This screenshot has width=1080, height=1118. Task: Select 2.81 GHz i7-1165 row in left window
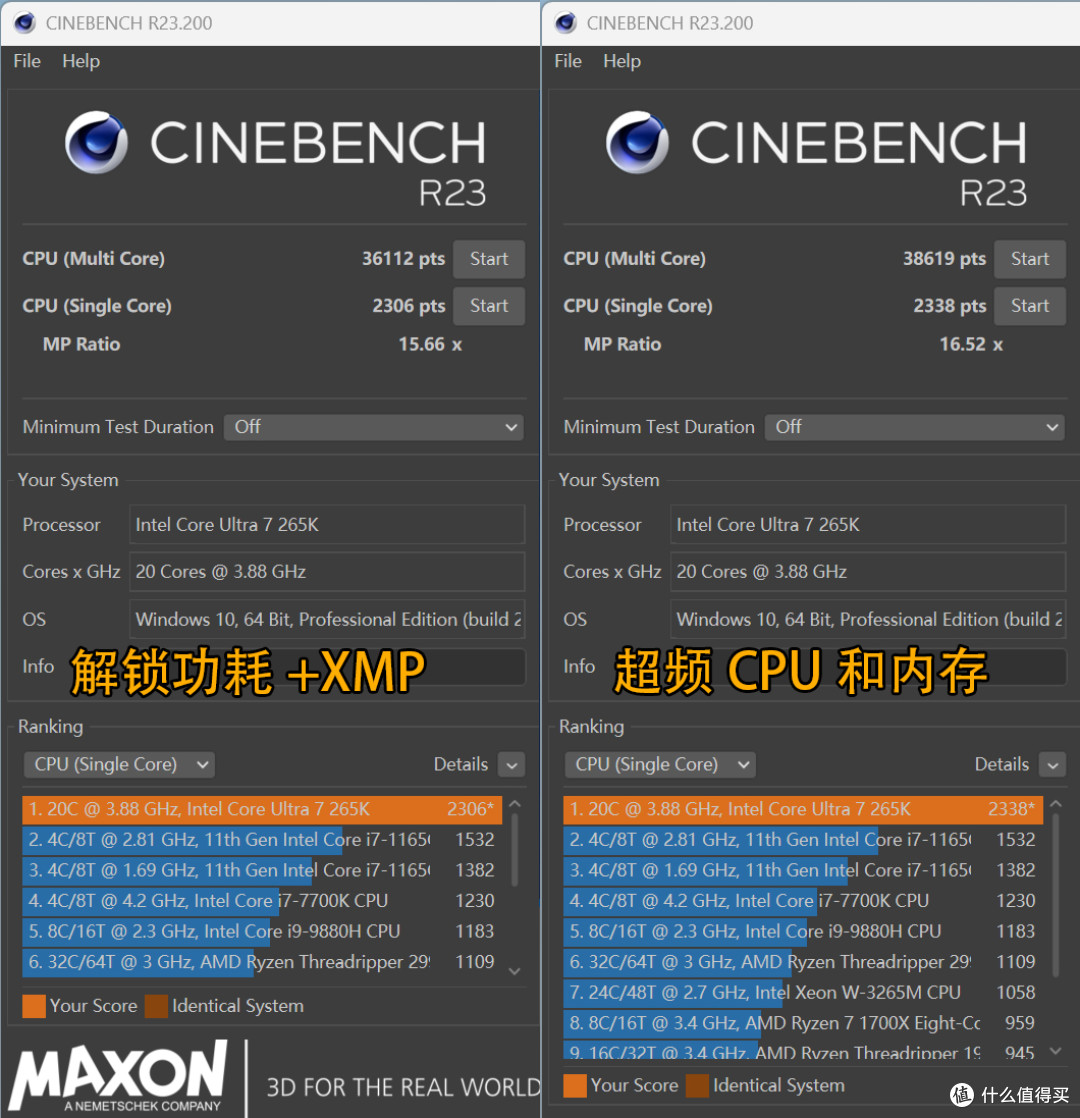[262, 840]
